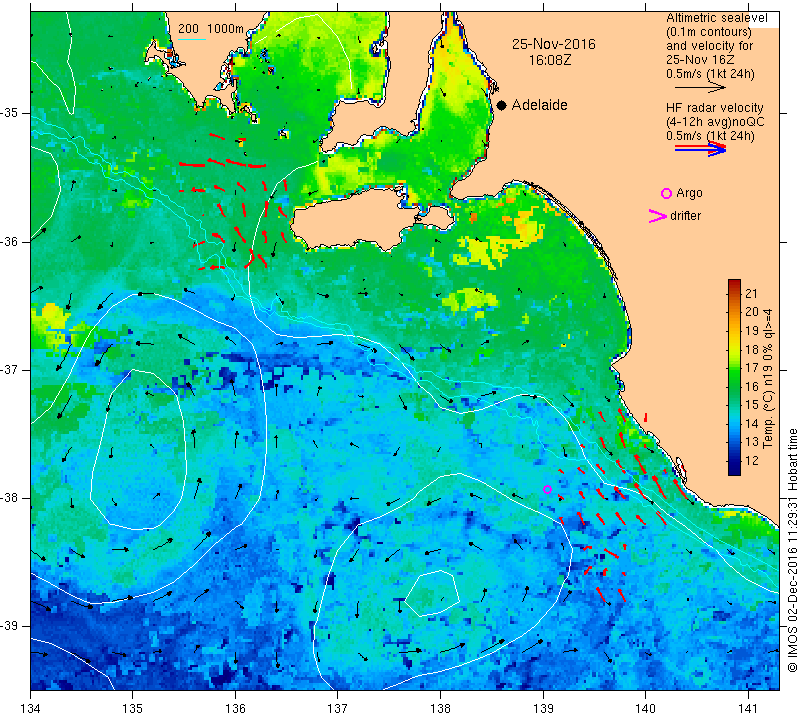800x720 pixels.
Task: Click the 21 value on the temperature scale
Action: (x=752, y=293)
